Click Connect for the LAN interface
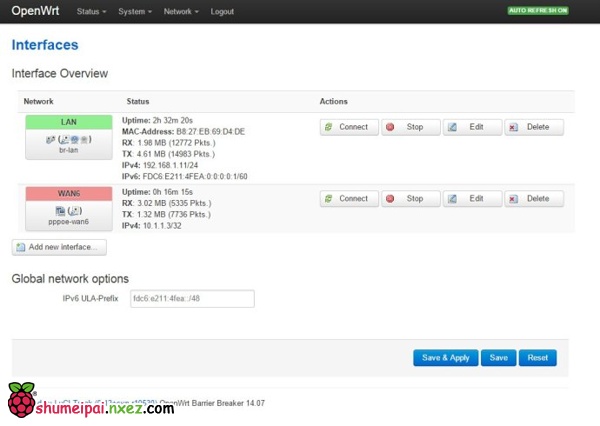Viewport: 600px width, 426px height. pos(349,127)
